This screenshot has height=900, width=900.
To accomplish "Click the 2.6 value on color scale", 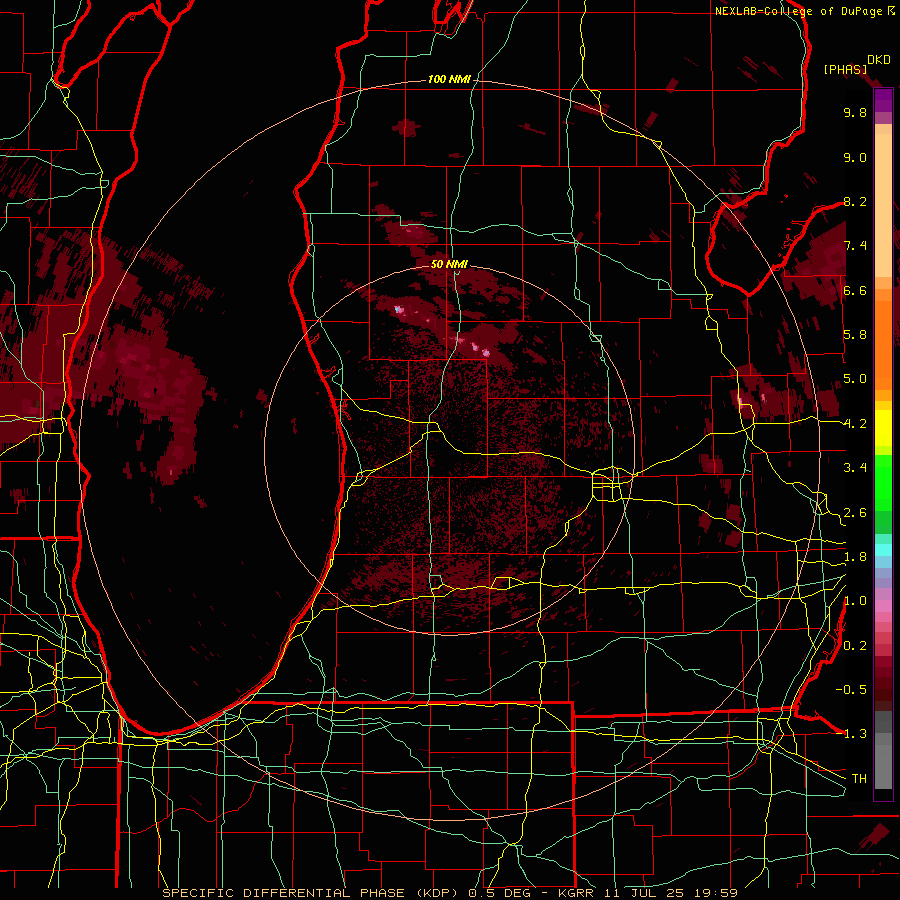I will click(x=855, y=513).
